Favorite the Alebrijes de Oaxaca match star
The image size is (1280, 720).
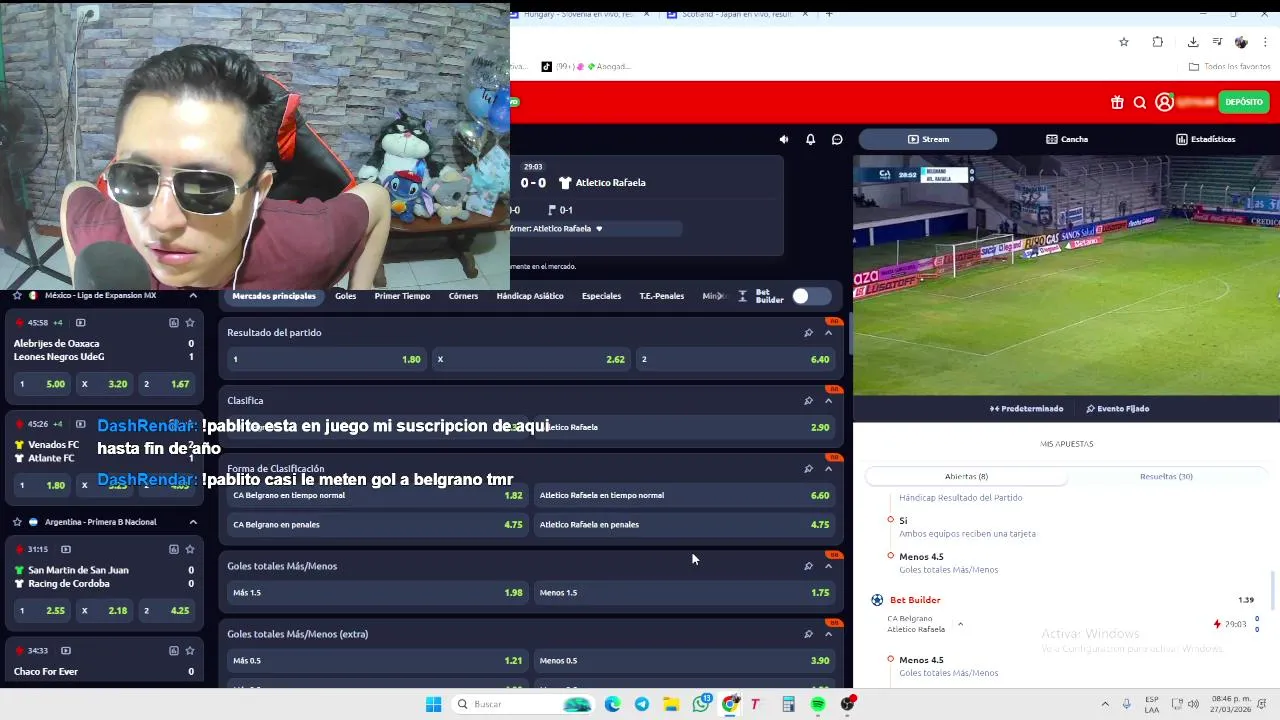pyautogui.click(x=190, y=323)
